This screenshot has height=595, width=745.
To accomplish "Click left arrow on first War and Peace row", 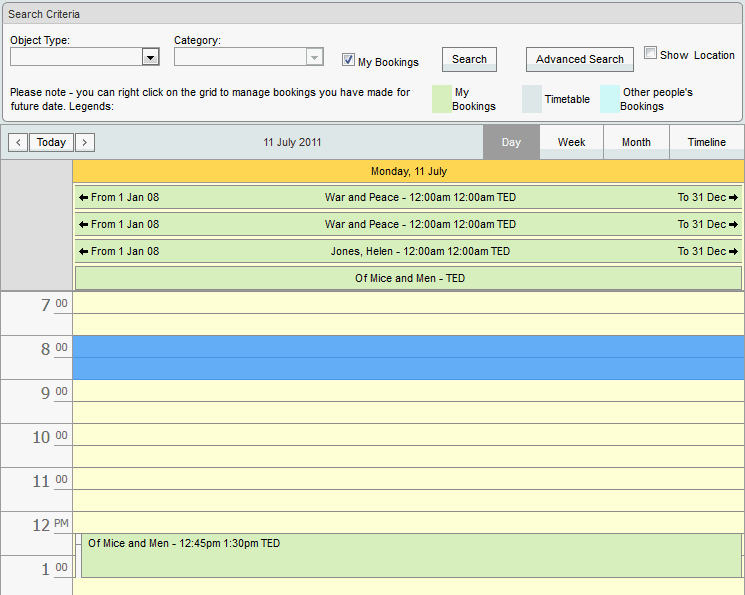I will (84, 197).
